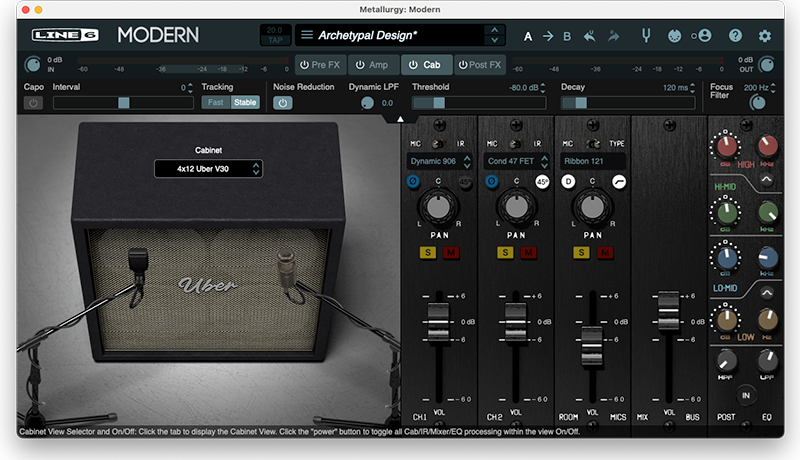Click the ROOM channel volume fader

tap(592, 346)
